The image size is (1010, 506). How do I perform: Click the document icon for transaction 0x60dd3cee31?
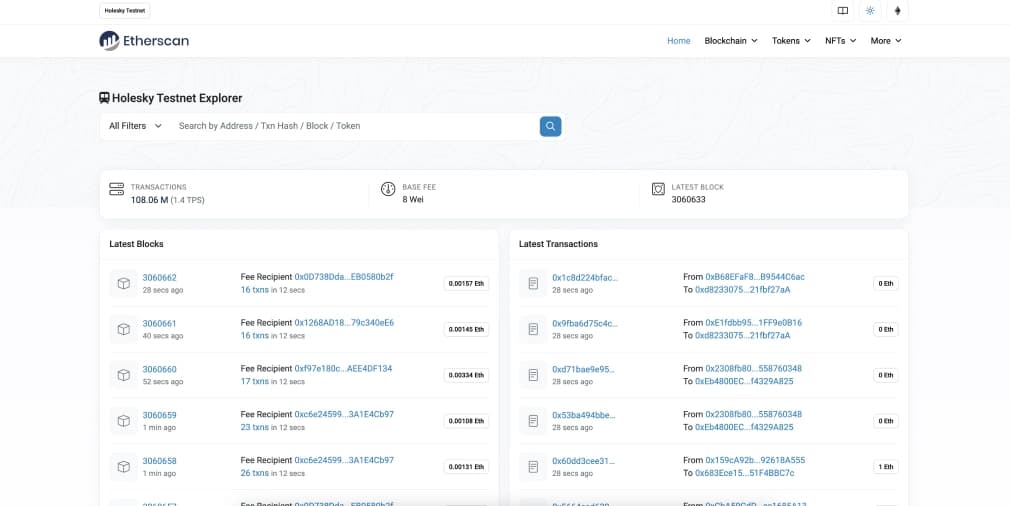coord(533,467)
